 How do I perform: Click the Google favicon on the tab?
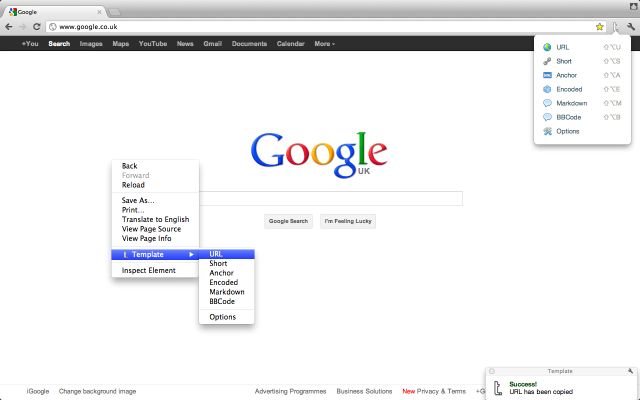(13, 12)
